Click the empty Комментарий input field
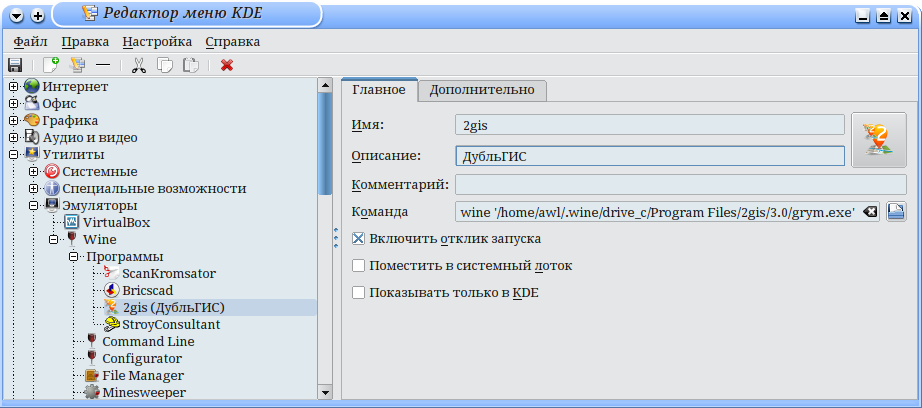922x408 pixels. click(680, 185)
